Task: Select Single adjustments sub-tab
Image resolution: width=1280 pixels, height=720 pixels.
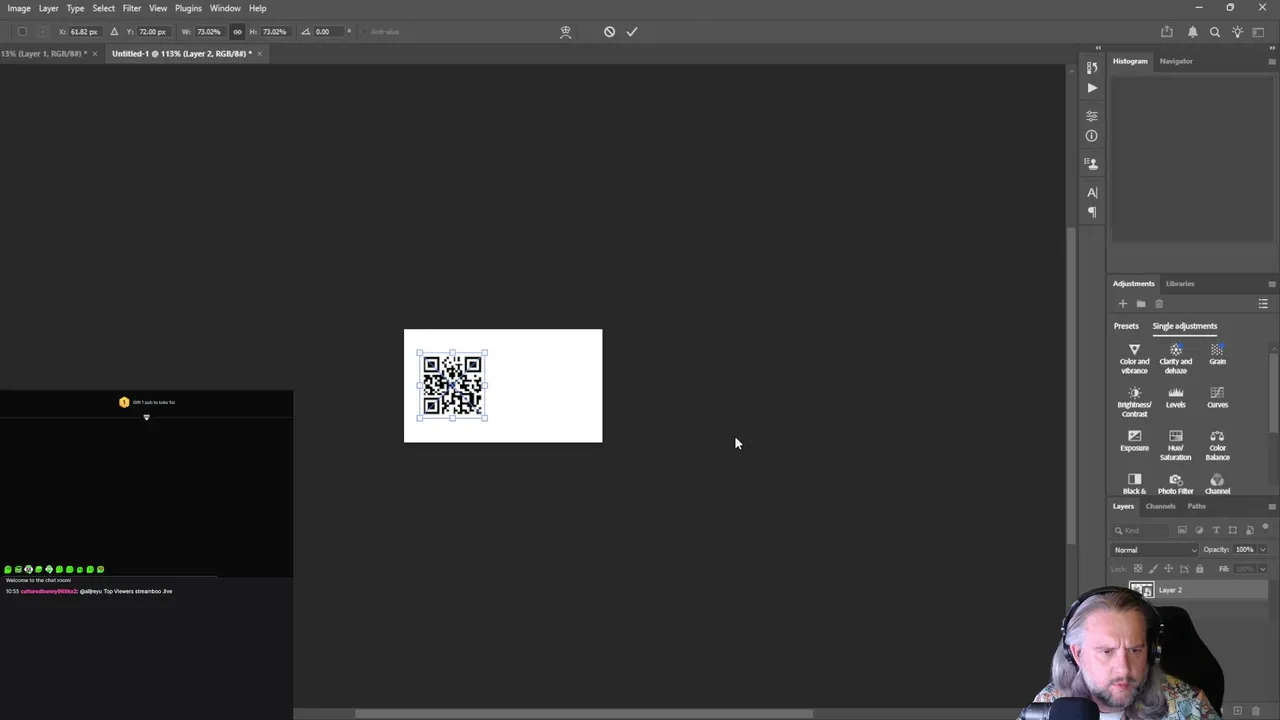Action: [x=1185, y=326]
